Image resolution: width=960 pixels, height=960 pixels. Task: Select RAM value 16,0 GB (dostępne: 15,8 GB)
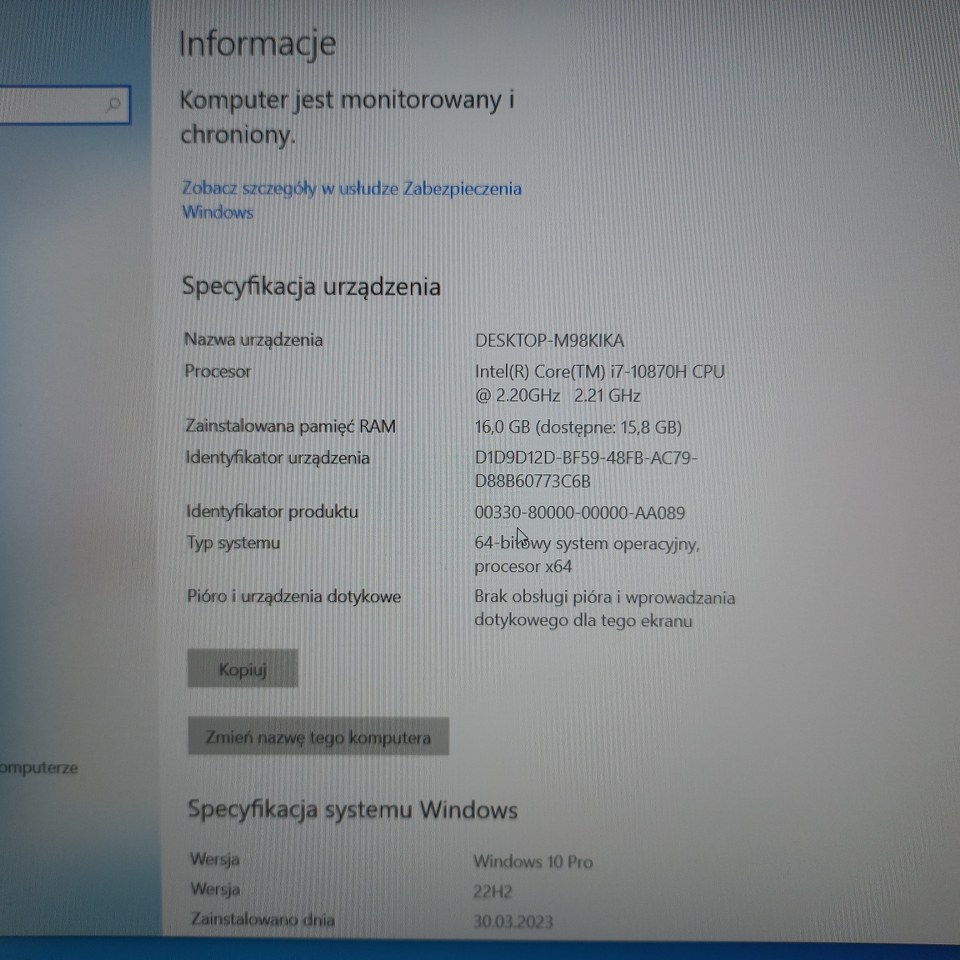click(578, 427)
